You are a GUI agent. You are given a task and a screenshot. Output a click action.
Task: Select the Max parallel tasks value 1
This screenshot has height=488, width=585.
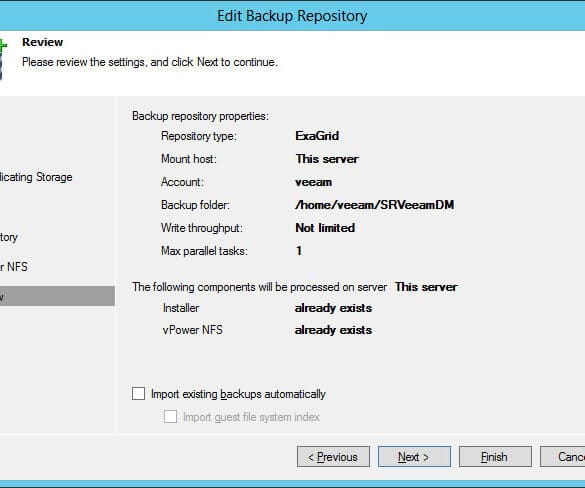click(299, 251)
